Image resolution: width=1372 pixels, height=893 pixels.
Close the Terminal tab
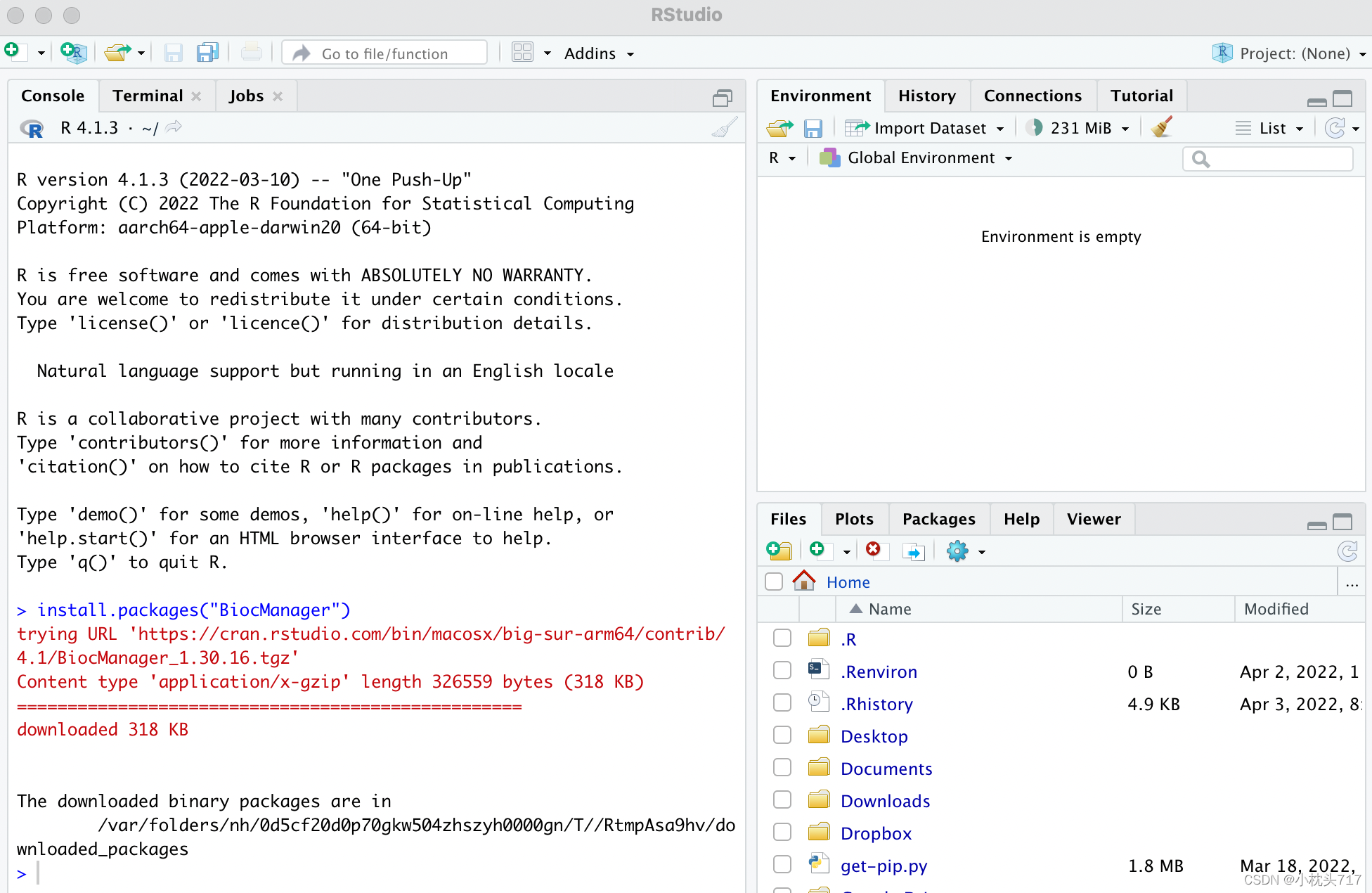point(196,96)
